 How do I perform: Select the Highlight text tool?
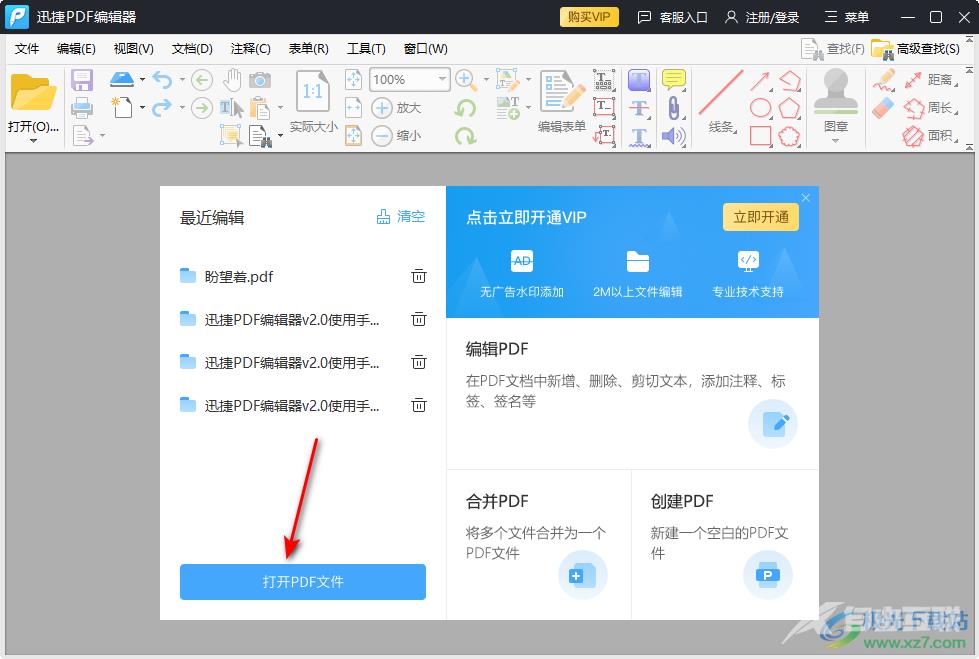[x=638, y=80]
